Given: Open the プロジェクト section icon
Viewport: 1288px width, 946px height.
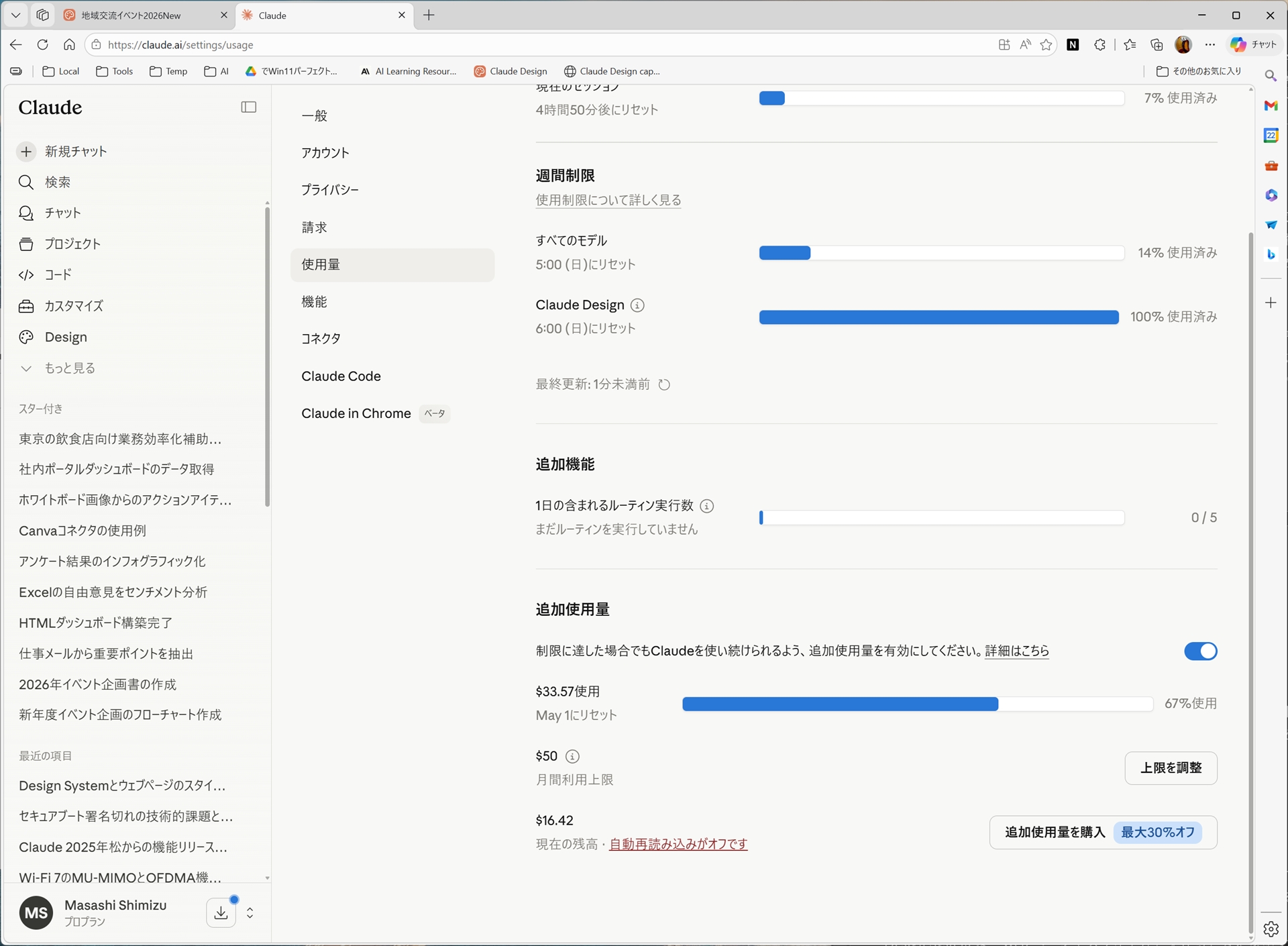Looking at the screenshot, I should click(x=26, y=244).
